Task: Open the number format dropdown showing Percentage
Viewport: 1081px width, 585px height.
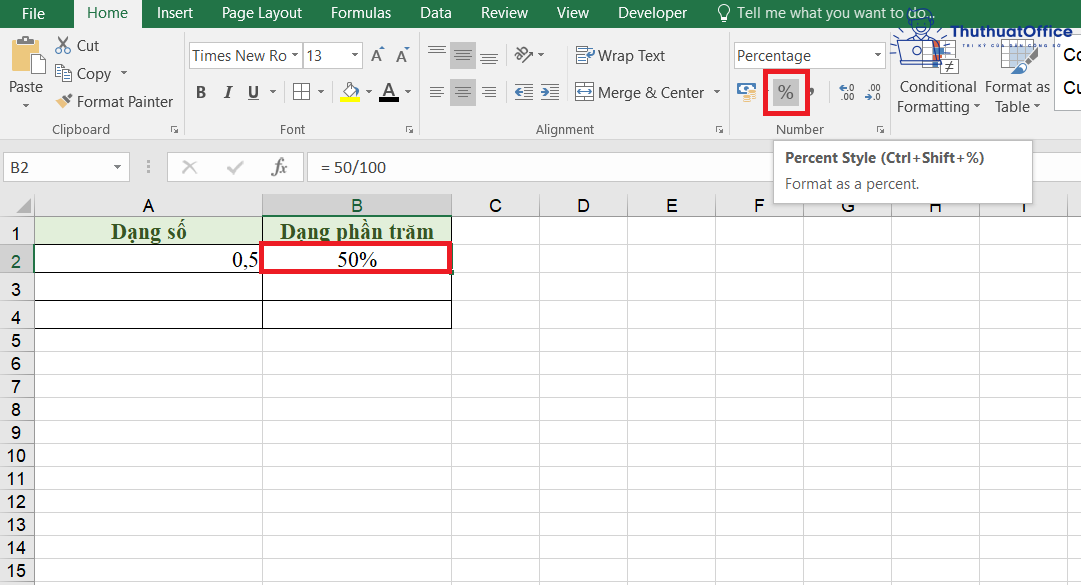Action: (876, 55)
